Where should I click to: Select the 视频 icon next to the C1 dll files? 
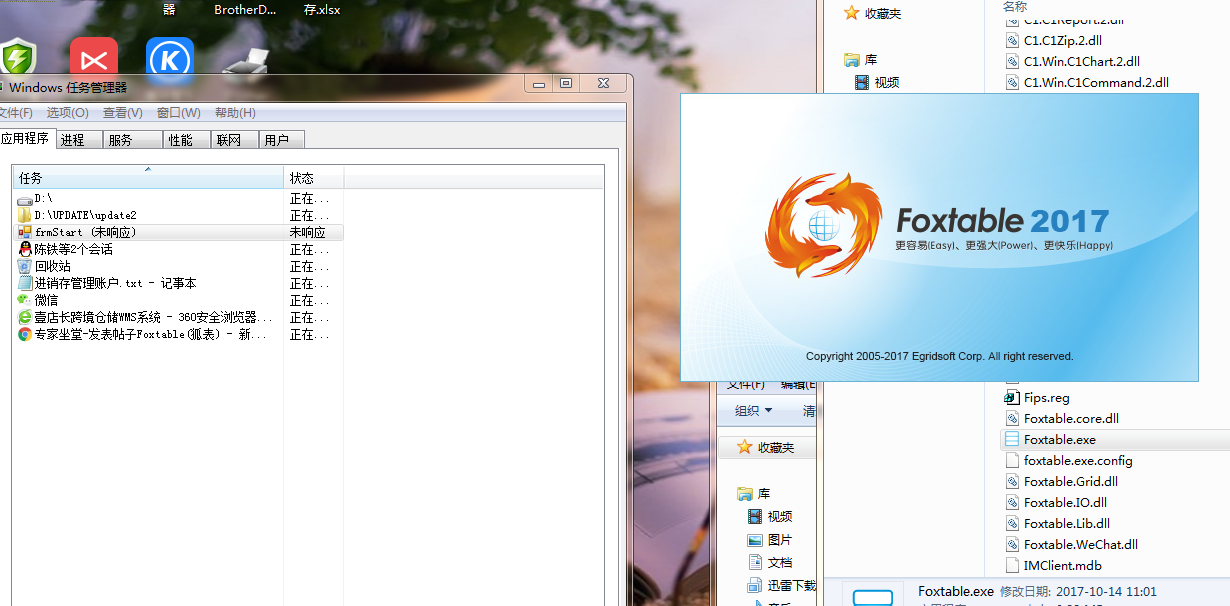coord(862,83)
